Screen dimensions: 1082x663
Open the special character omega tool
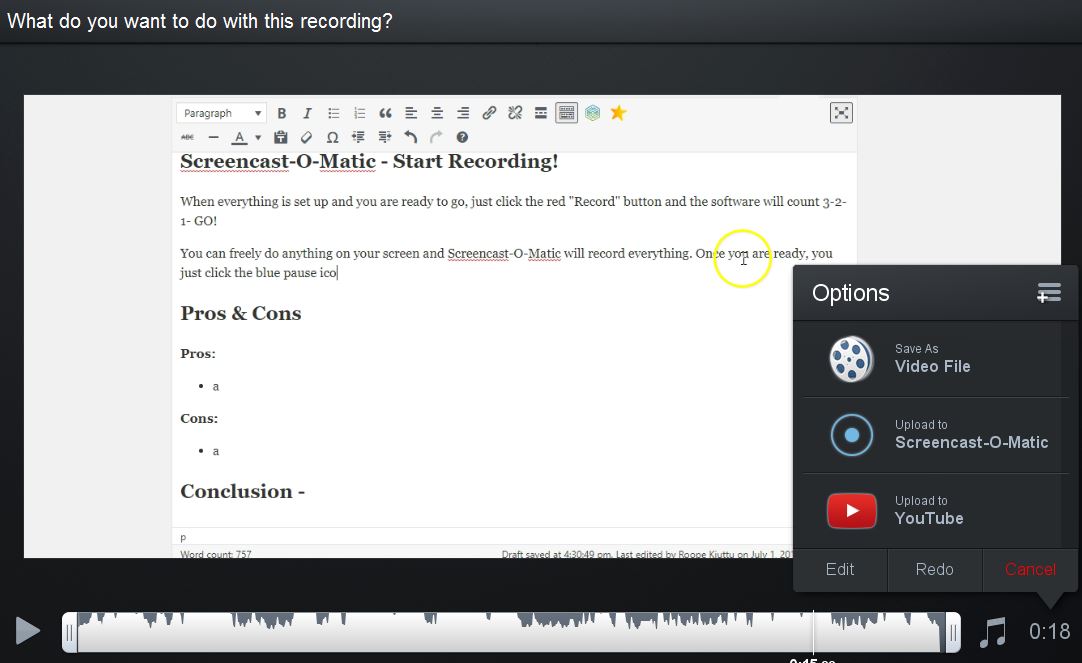tap(333, 137)
